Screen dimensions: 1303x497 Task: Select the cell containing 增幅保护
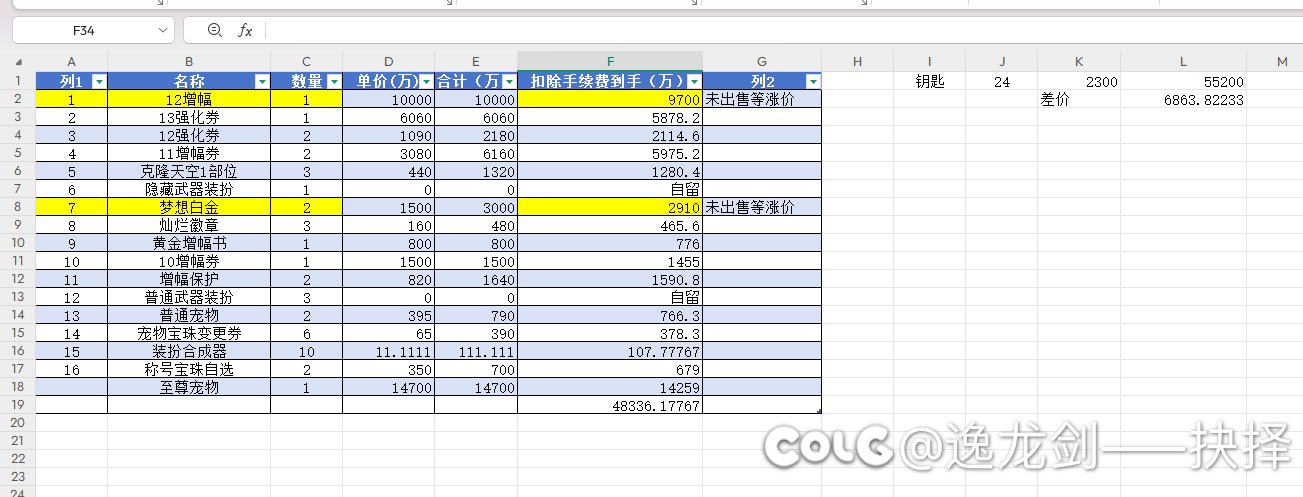coord(189,279)
